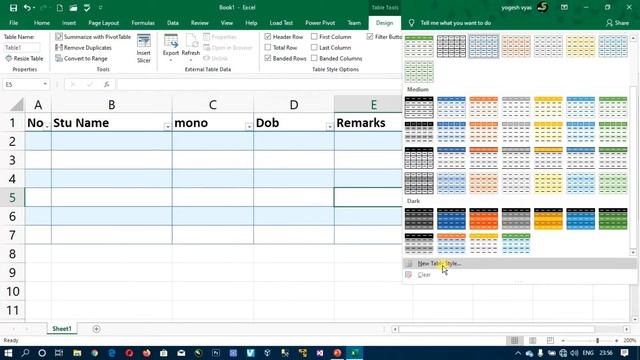This screenshot has width=640, height=360.
Task: Click Summarize with PivotTable
Action: [93, 37]
